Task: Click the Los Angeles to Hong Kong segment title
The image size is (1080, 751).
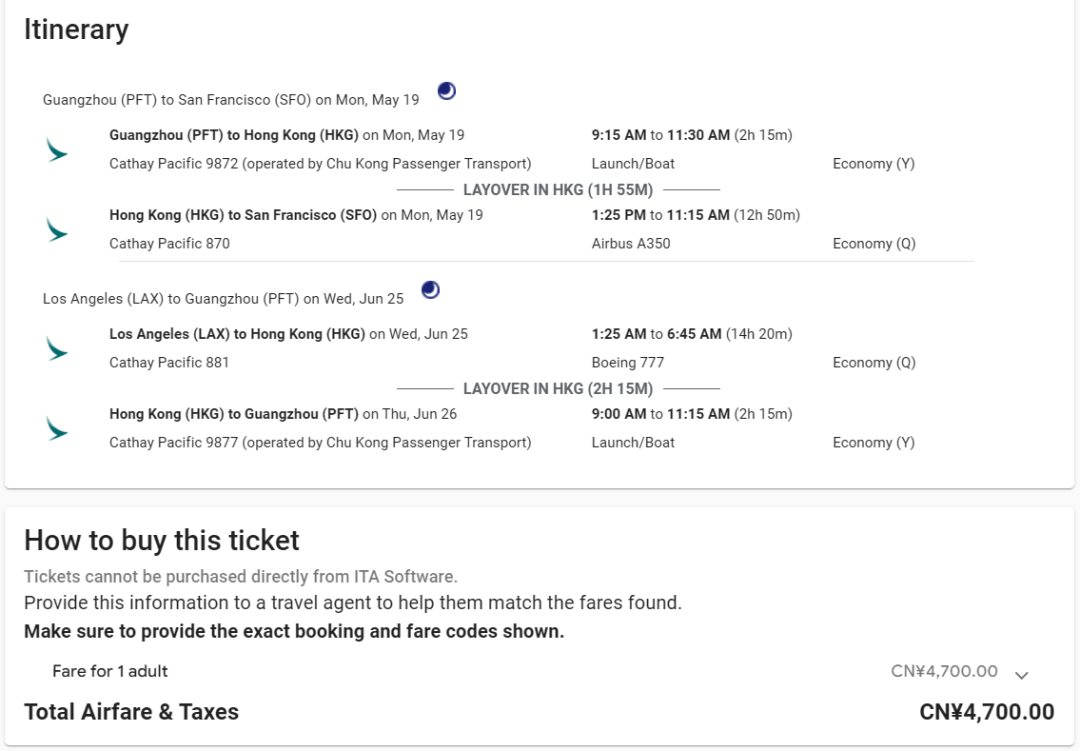Action: point(237,334)
